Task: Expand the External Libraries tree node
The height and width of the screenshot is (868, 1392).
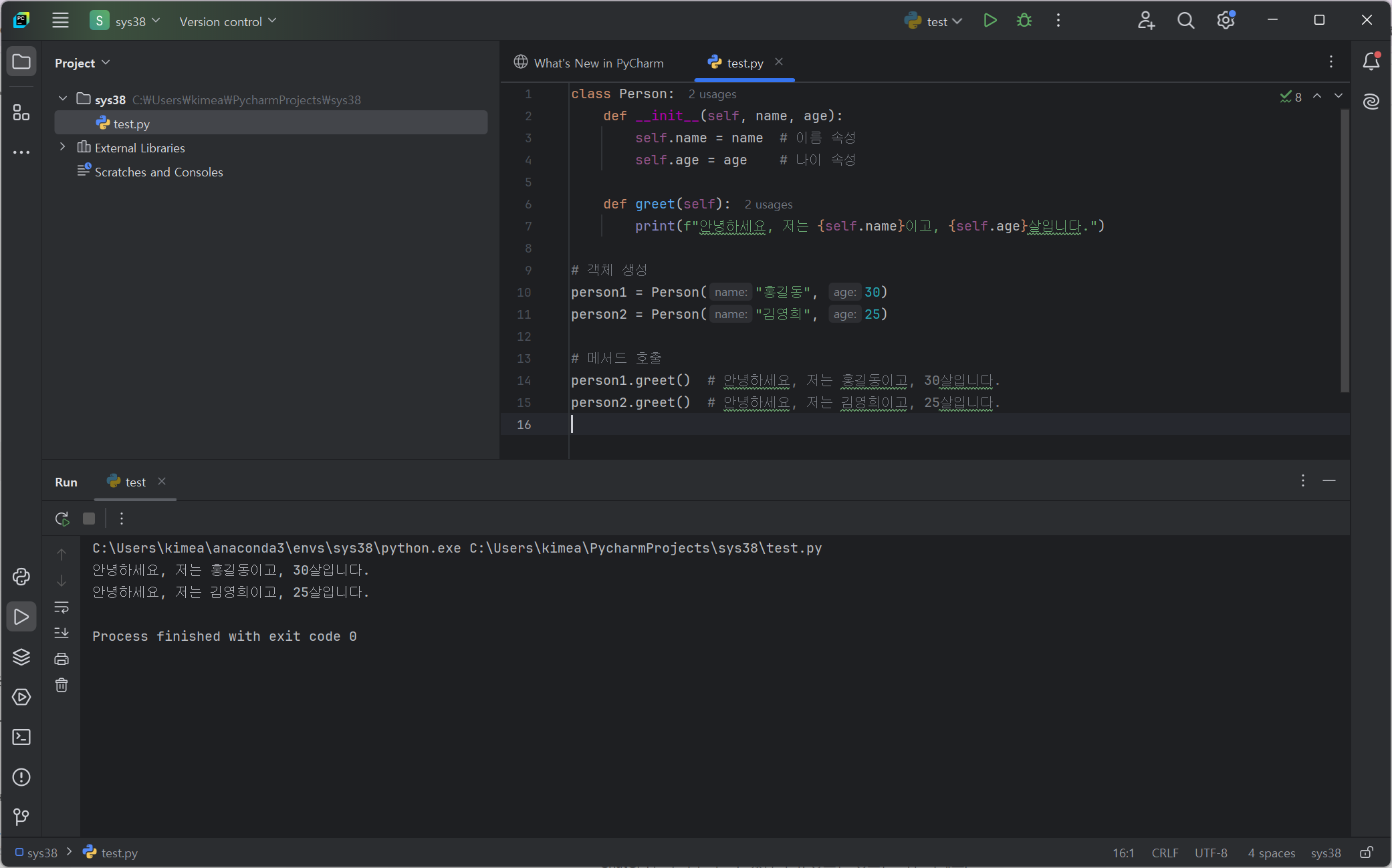Action: 63,147
